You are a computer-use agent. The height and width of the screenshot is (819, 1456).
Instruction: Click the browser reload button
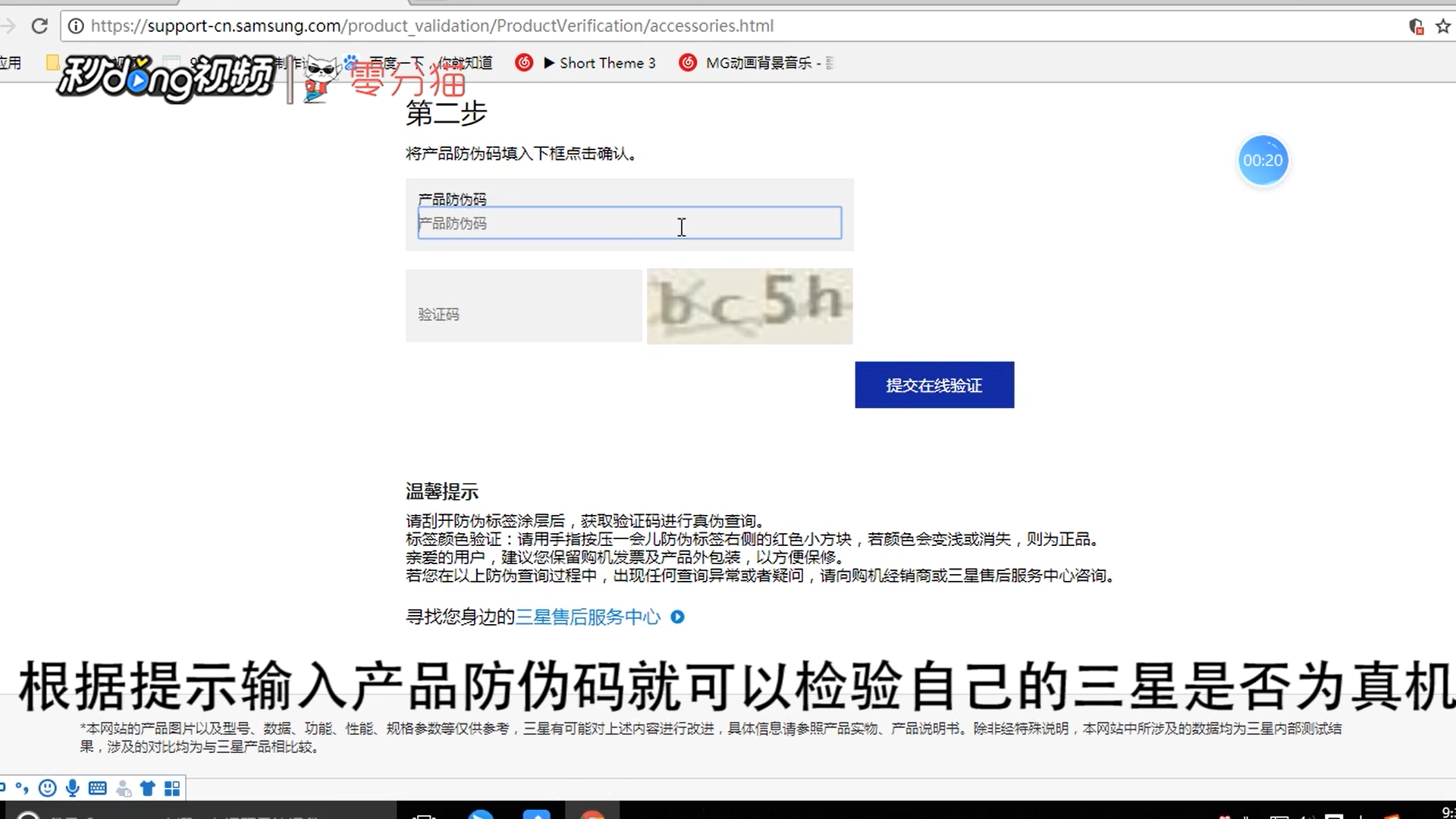[x=39, y=26]
